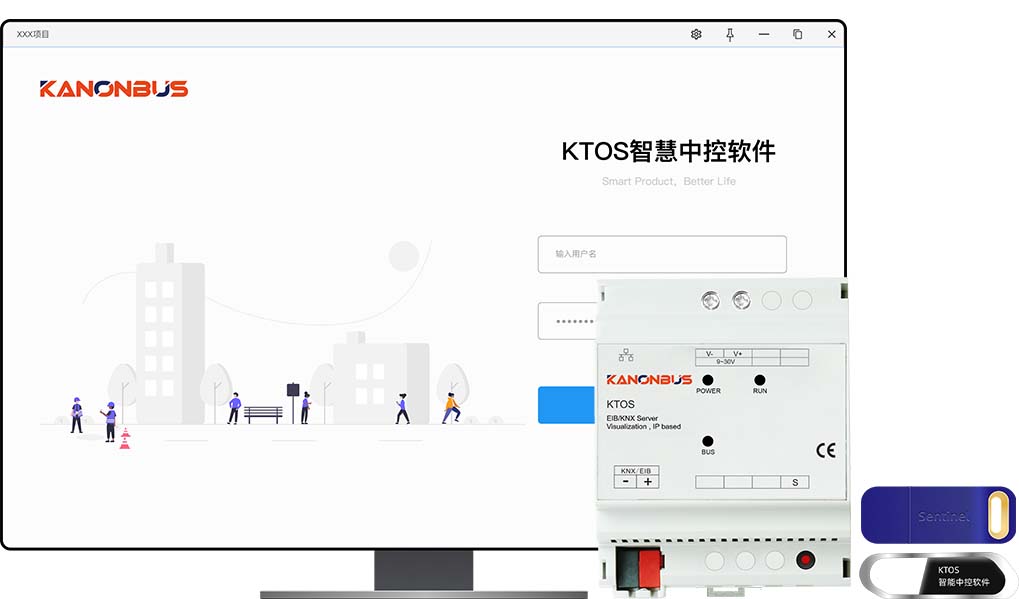
Task: Close the KTOS login window
Action: pyautogui.click(x=831, y=34)
